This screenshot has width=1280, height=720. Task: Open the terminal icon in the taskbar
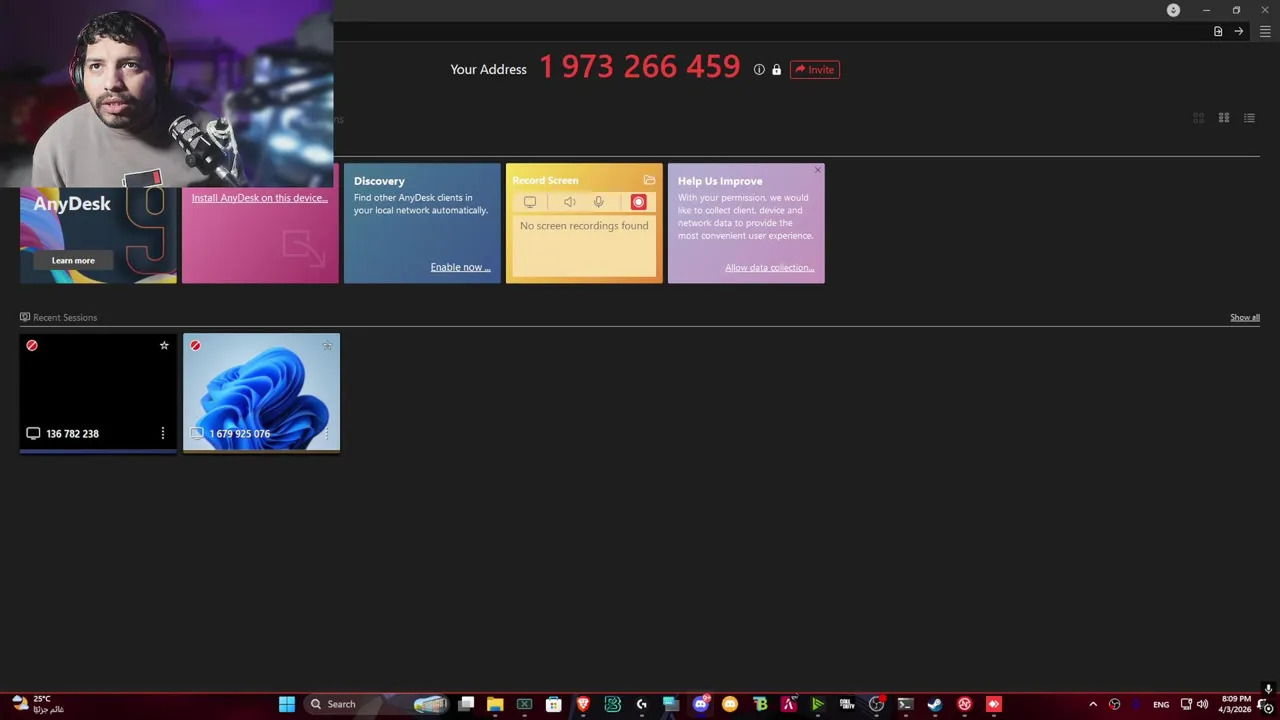tap(905, 704)
